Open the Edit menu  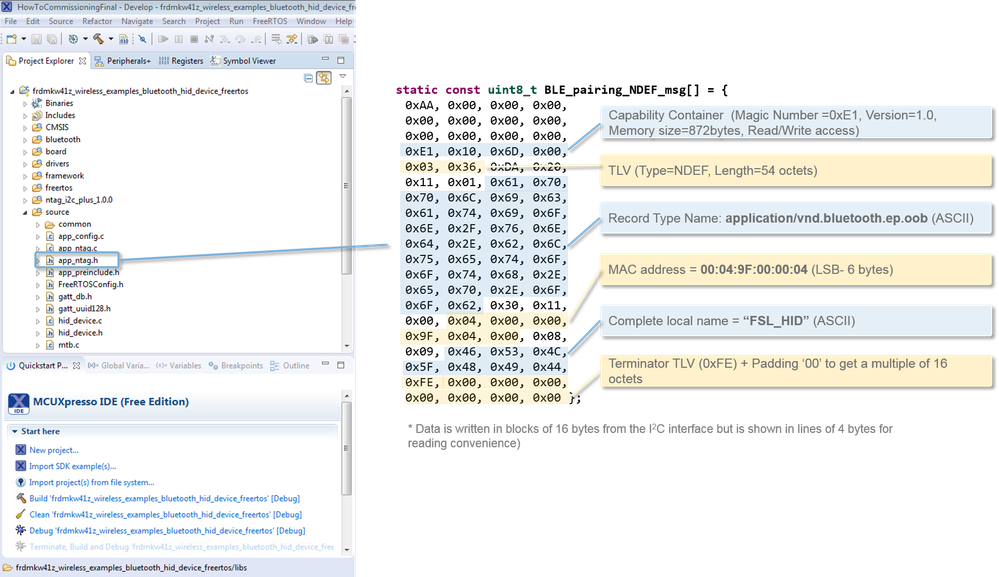(32, 21)
